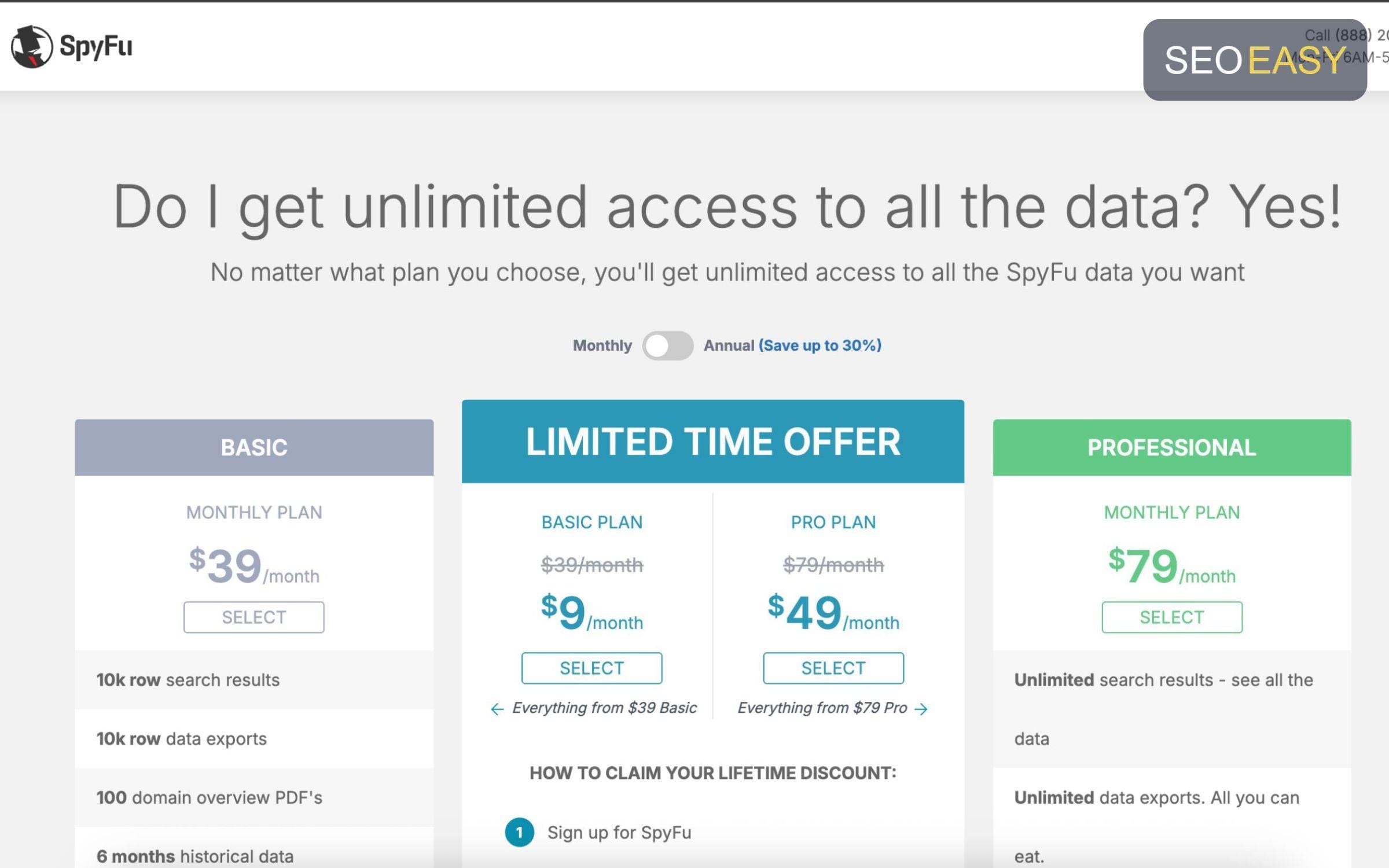Screen dimensions: 1389x868
Task: Open the Everything from $39 Basic link
Action: coord(604,708)
